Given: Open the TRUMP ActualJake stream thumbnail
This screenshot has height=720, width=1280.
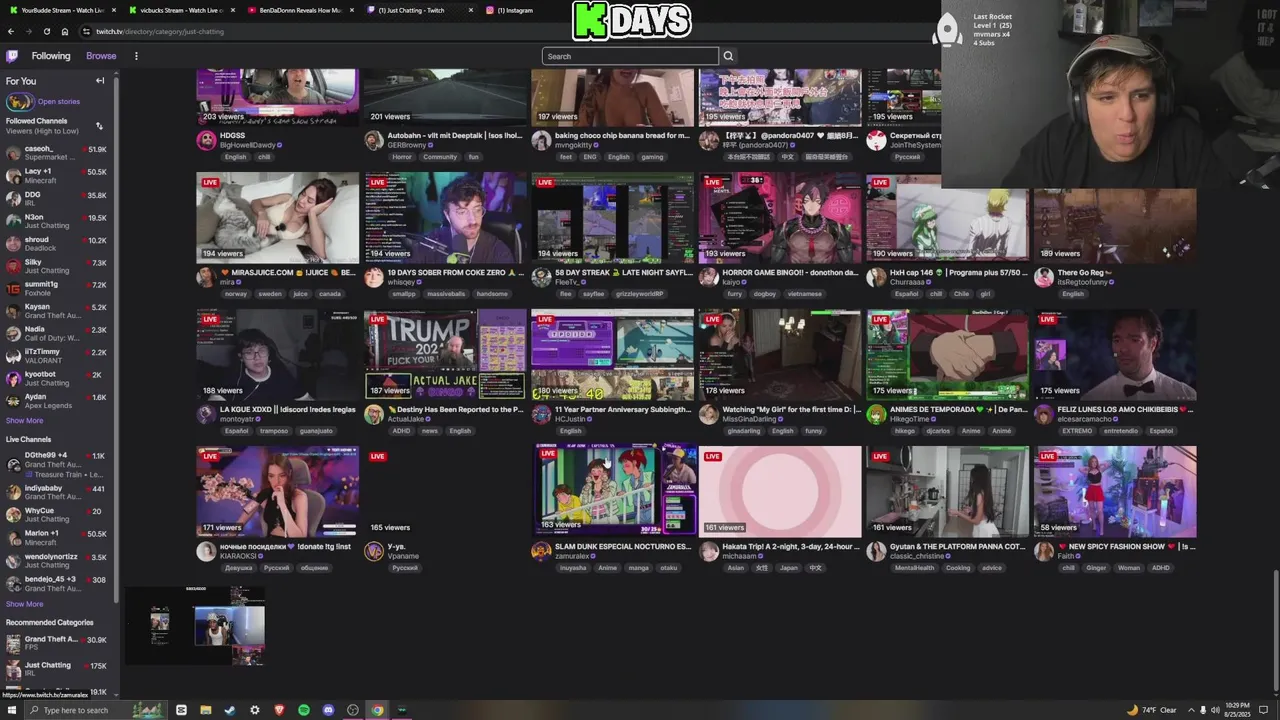Looking at the screenshot, I should [x=445, y=354].
